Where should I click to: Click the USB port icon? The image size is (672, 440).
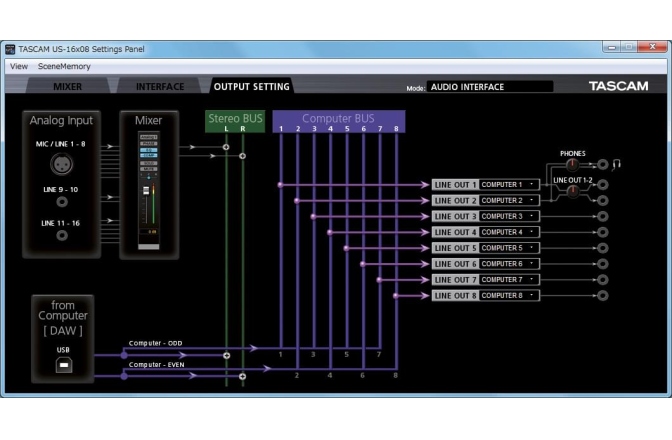[64, 365]
